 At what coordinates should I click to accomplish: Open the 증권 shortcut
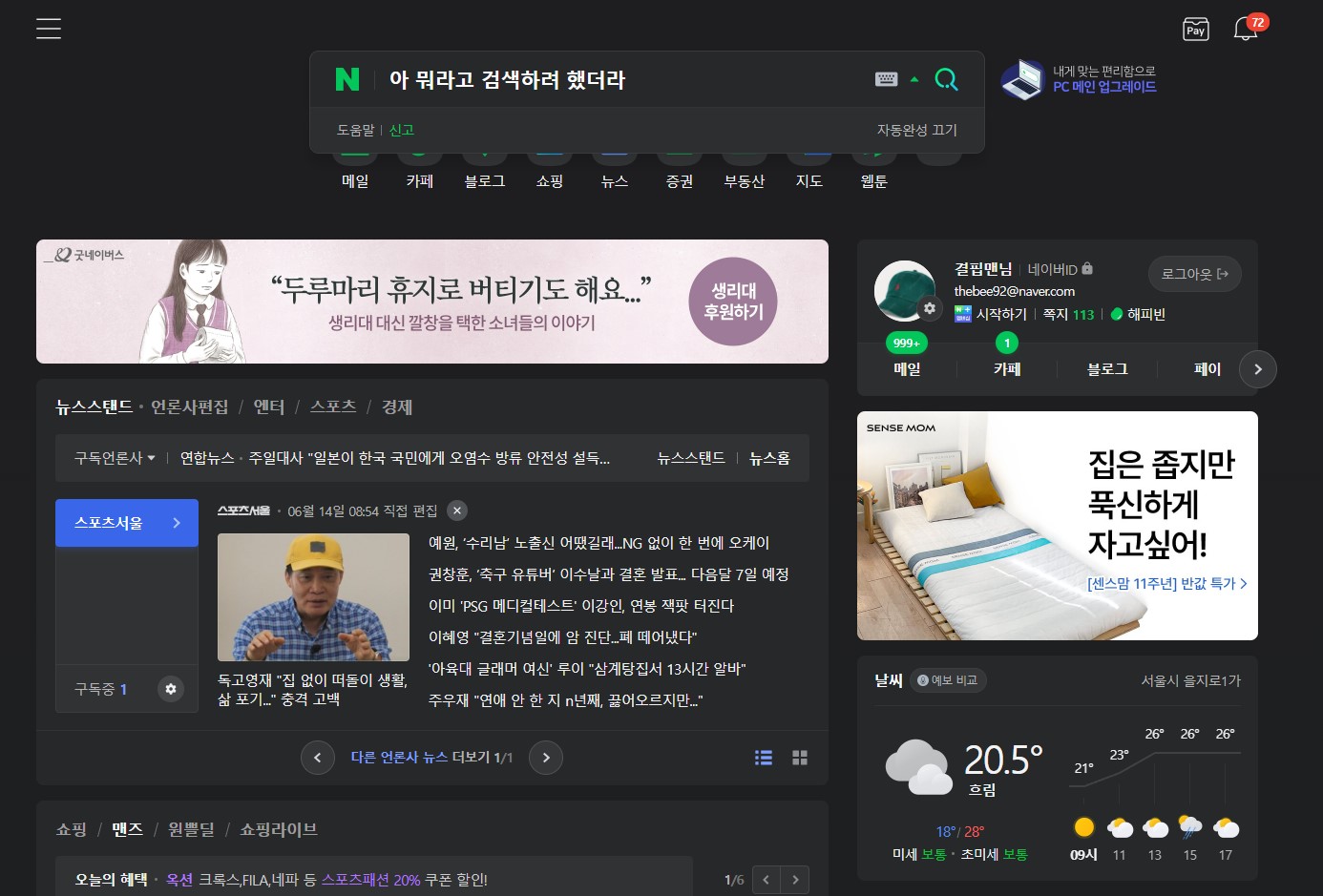pos(680,180)
